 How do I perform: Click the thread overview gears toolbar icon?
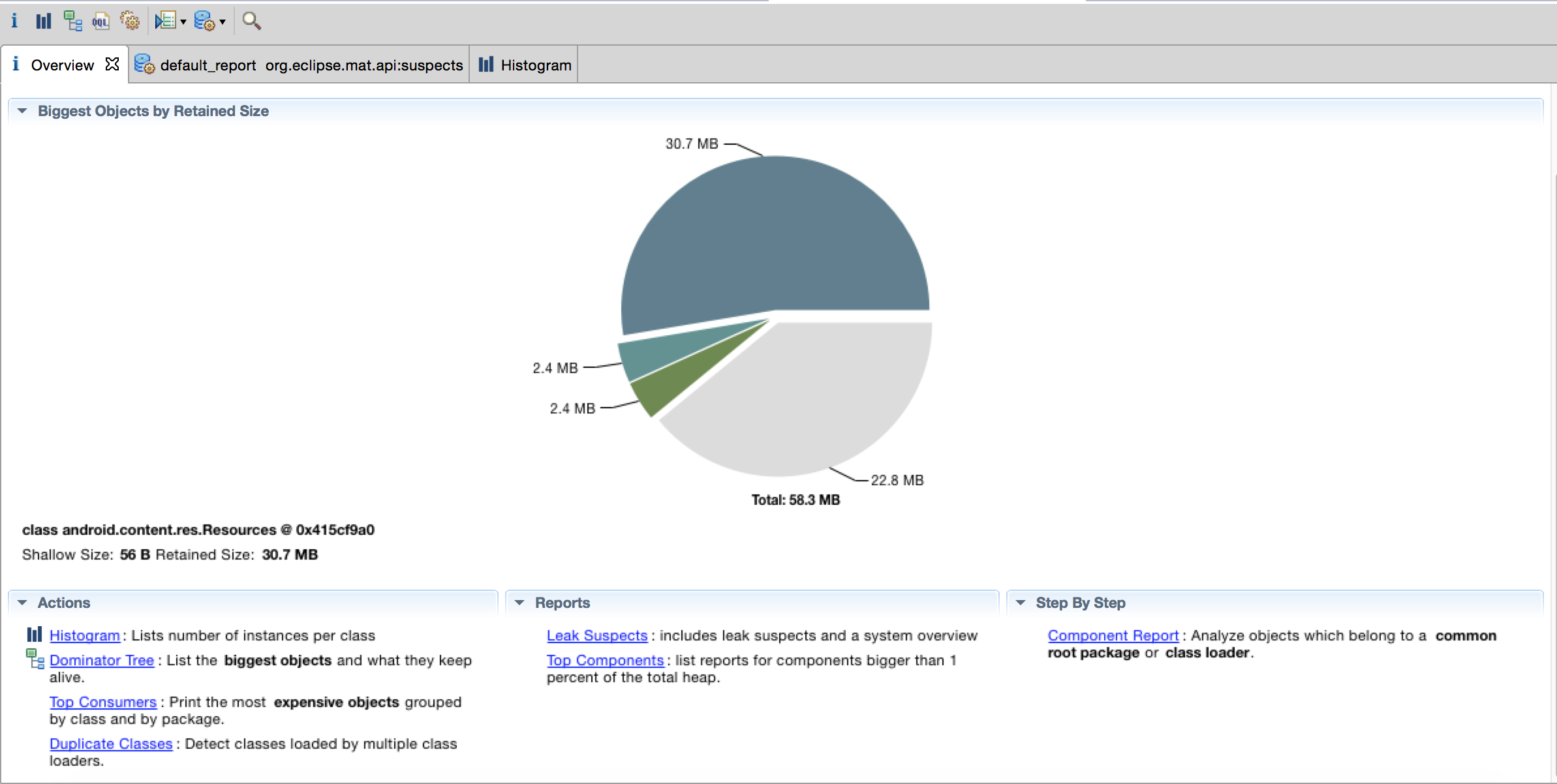coord(130,21)
